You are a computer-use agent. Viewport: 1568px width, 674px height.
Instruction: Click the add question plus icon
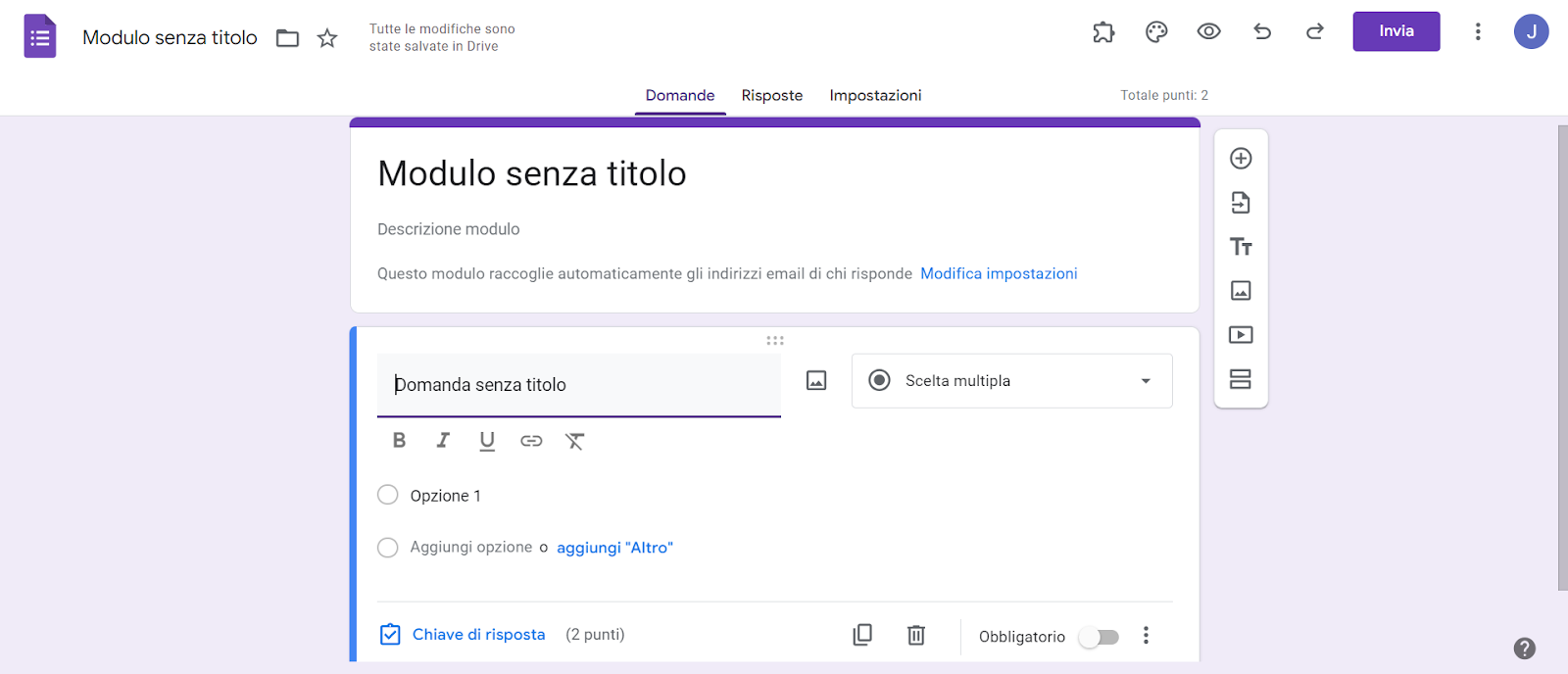[1241, 159]
